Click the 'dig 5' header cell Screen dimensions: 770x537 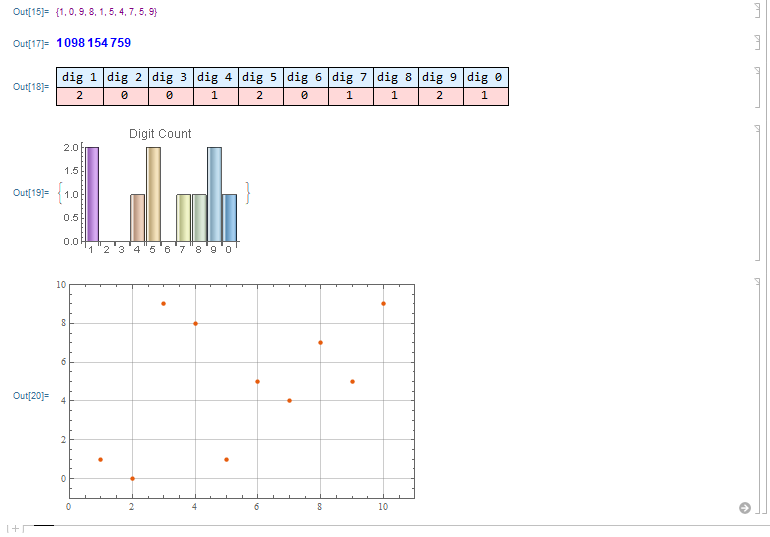tap(261, 78)
